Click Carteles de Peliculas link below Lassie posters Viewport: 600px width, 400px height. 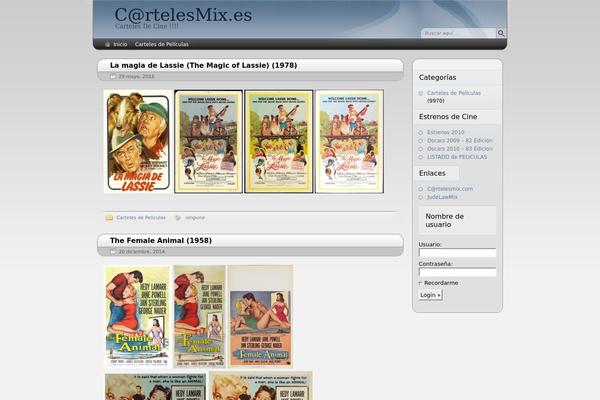pyautogui.click(x=141, y=218)
